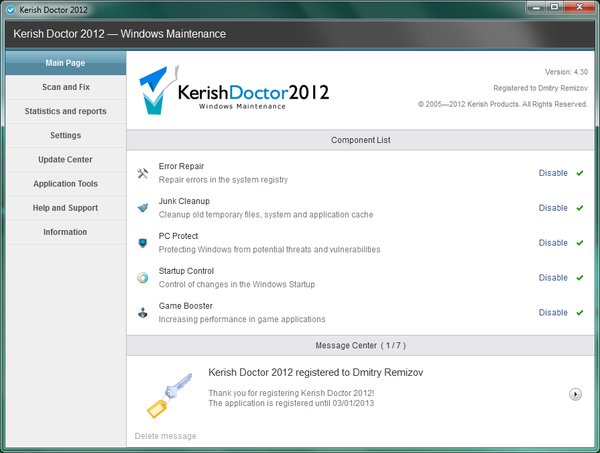The height and width of the screenshot is (453, 600).
Task: Minimize the Kerish Doctor window
Action: 536,7
